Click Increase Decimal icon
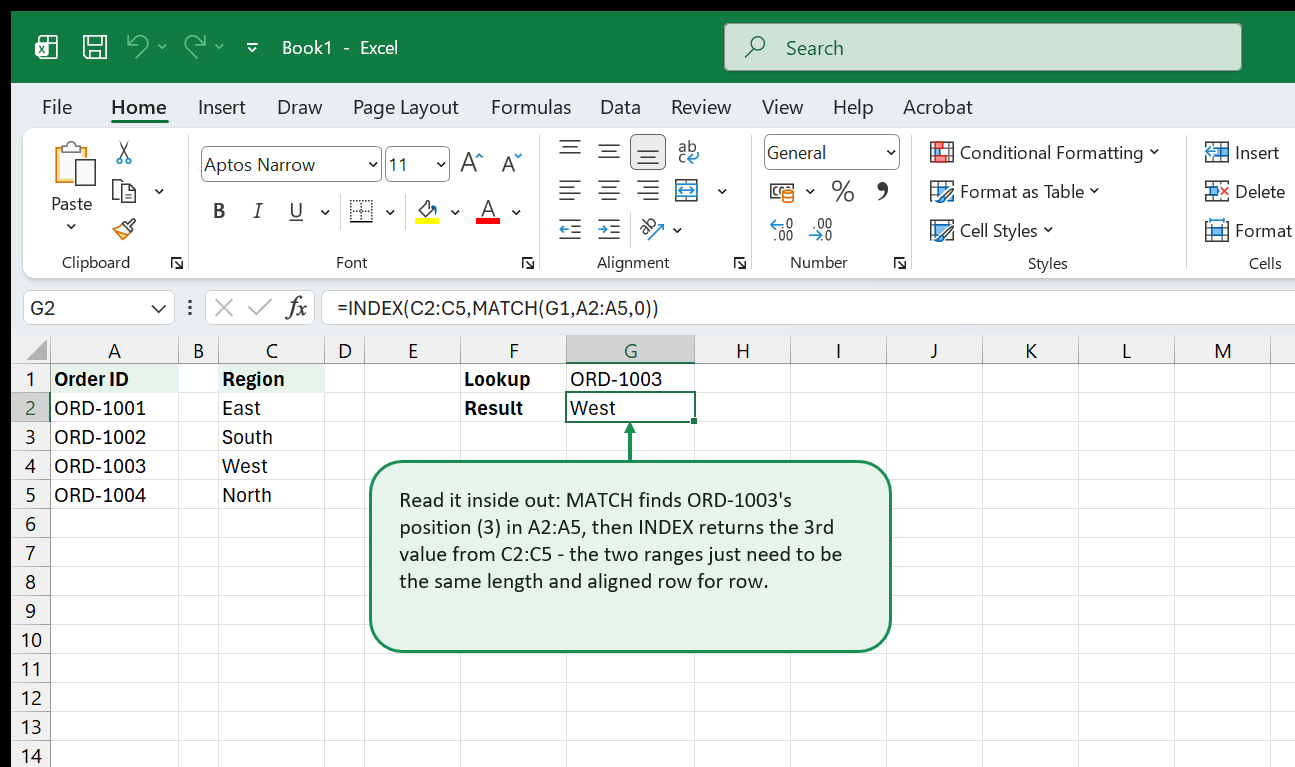1295x767 pixels. (782, 230)
